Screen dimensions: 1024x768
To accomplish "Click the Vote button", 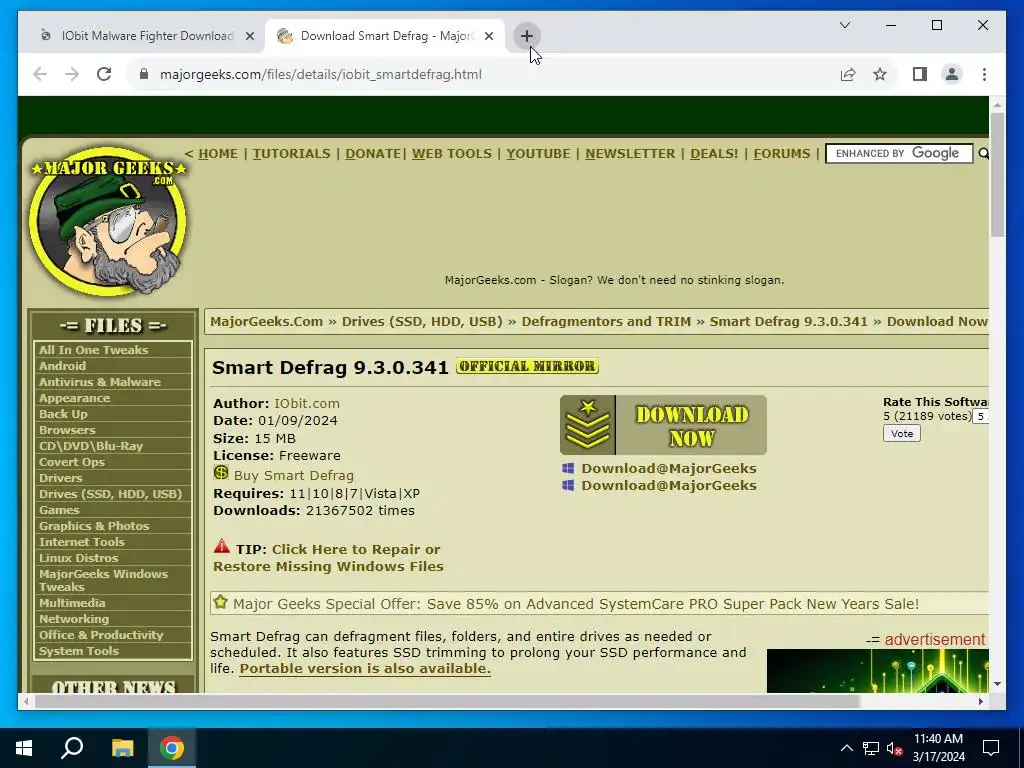I will (x=902, y=434).
